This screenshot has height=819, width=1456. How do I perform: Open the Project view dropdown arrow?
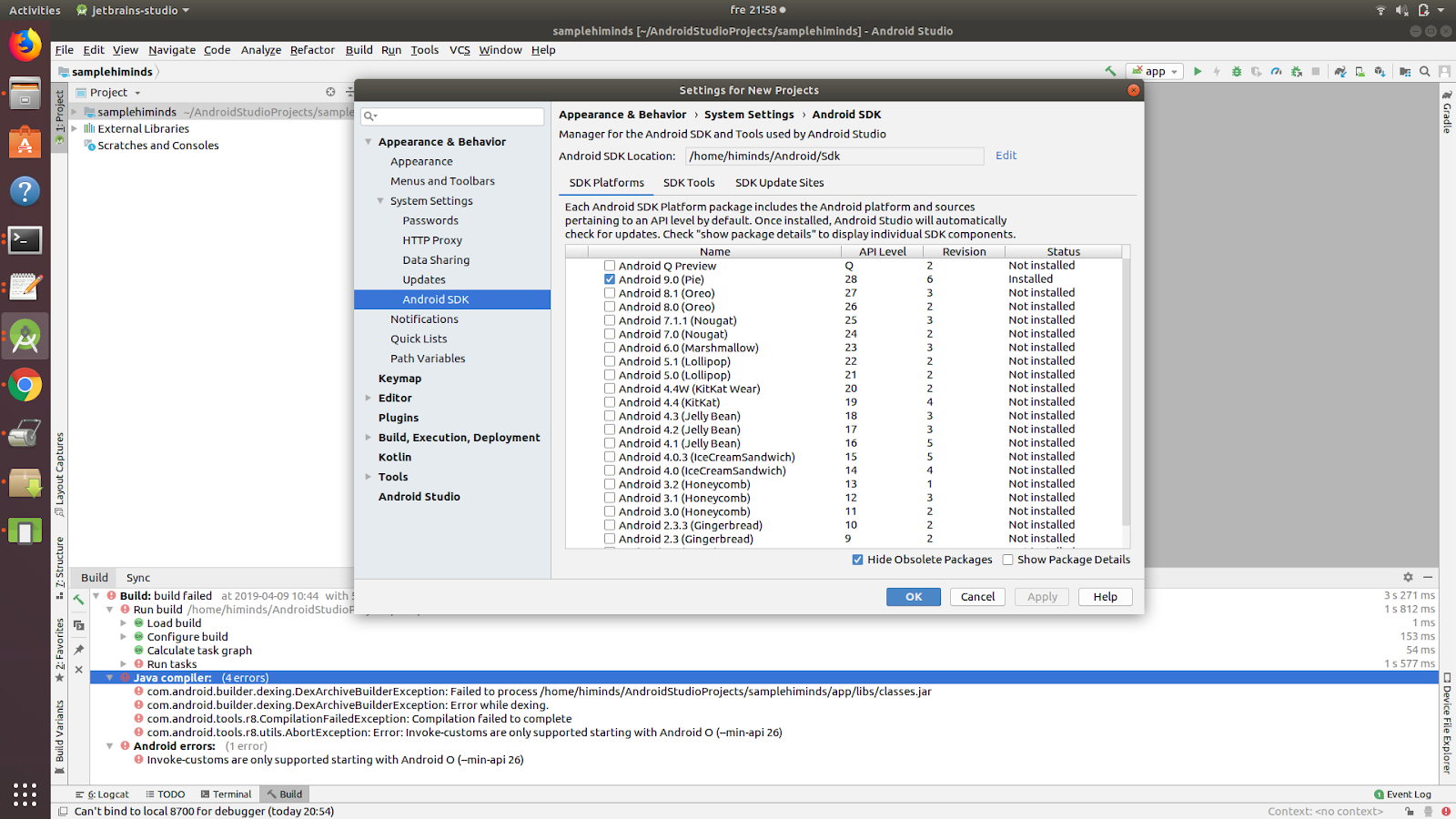[137, 93]
